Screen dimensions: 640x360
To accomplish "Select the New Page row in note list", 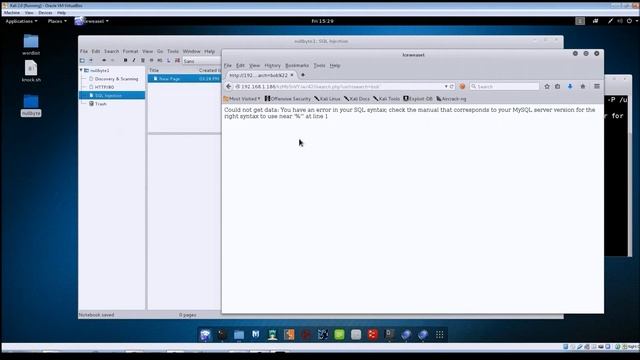I will [184, 78].
